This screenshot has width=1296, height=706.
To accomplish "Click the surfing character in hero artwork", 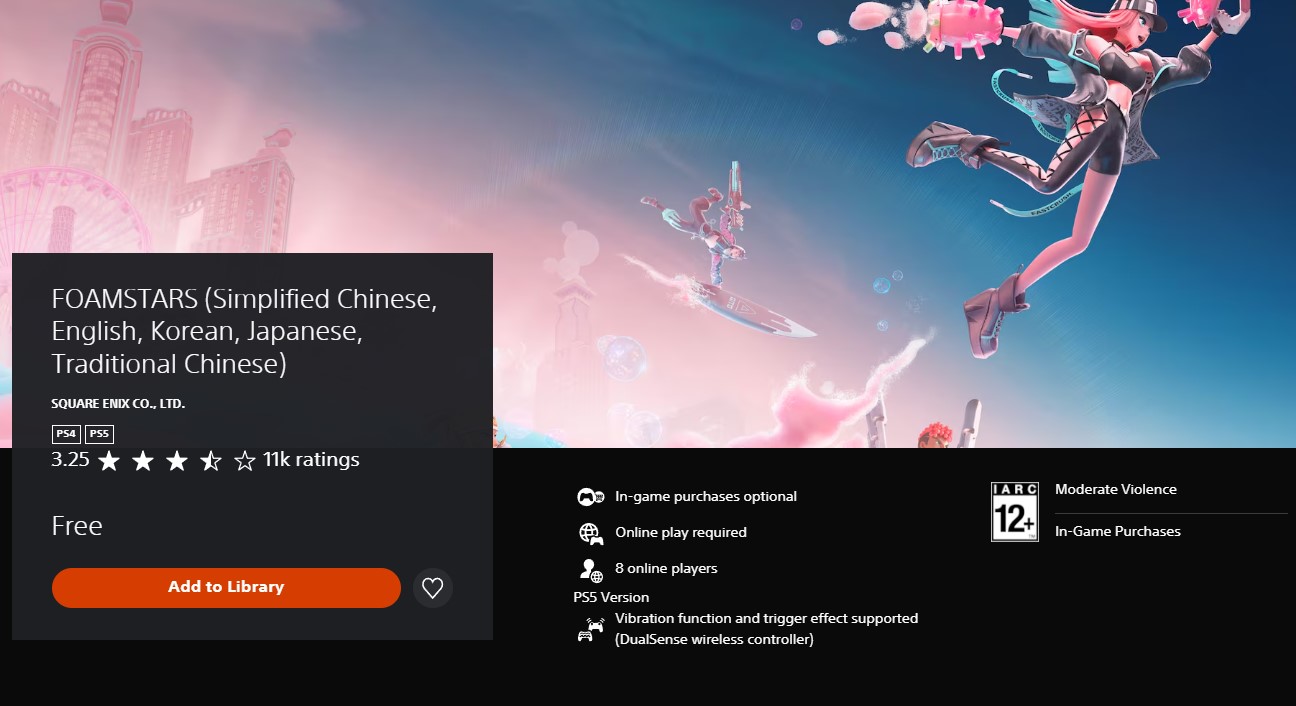I will (716, 250).
